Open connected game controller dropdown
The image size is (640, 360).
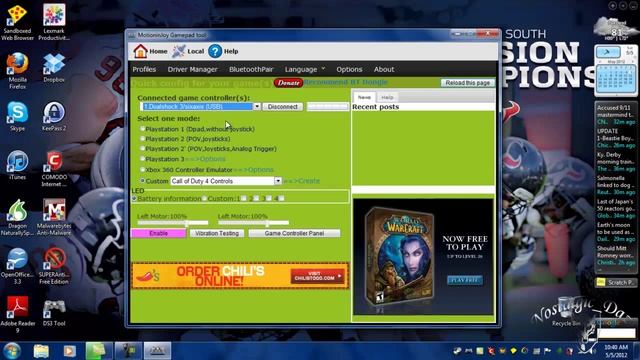[257, 107]
